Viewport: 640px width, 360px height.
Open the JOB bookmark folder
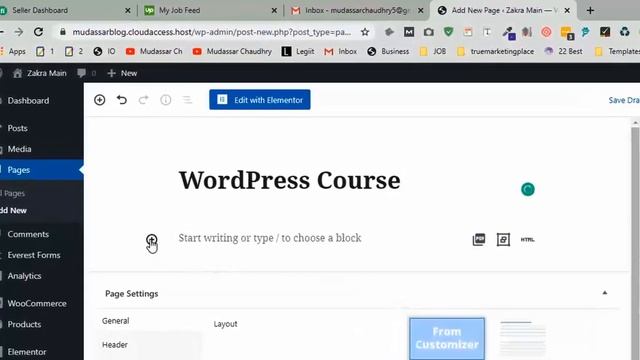pos(433,51)
